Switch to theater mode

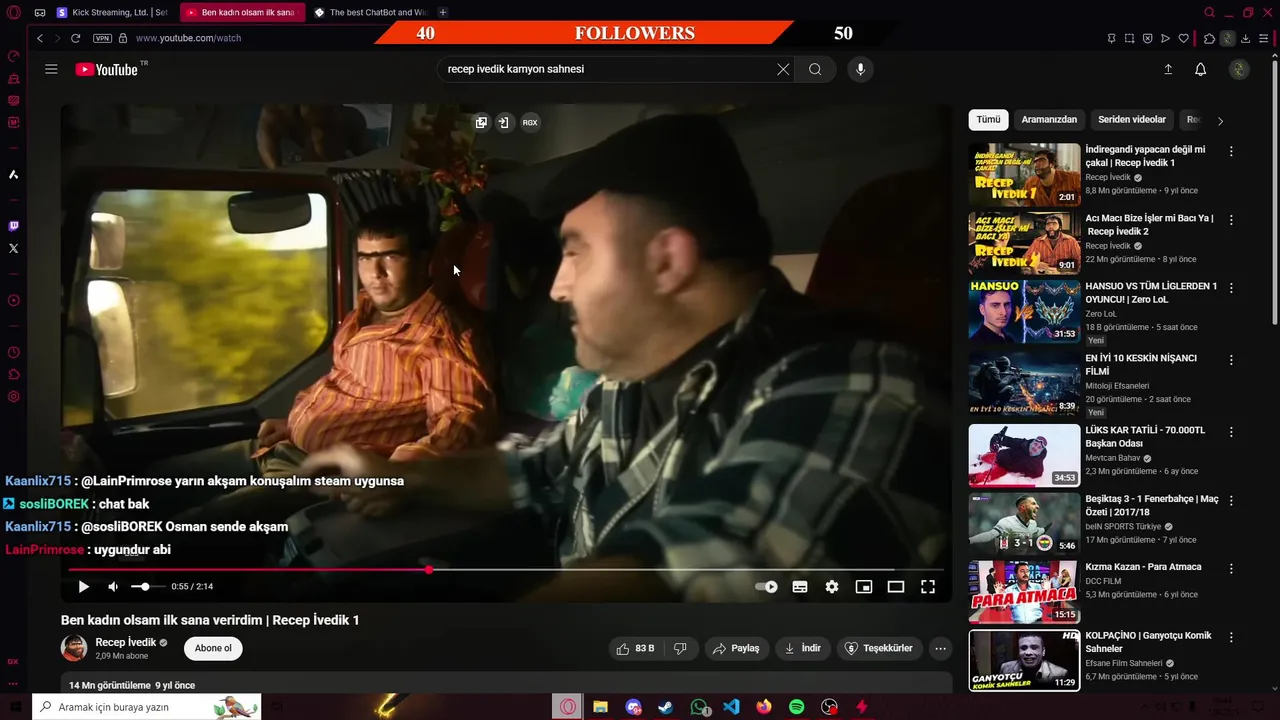pos(896,587)
